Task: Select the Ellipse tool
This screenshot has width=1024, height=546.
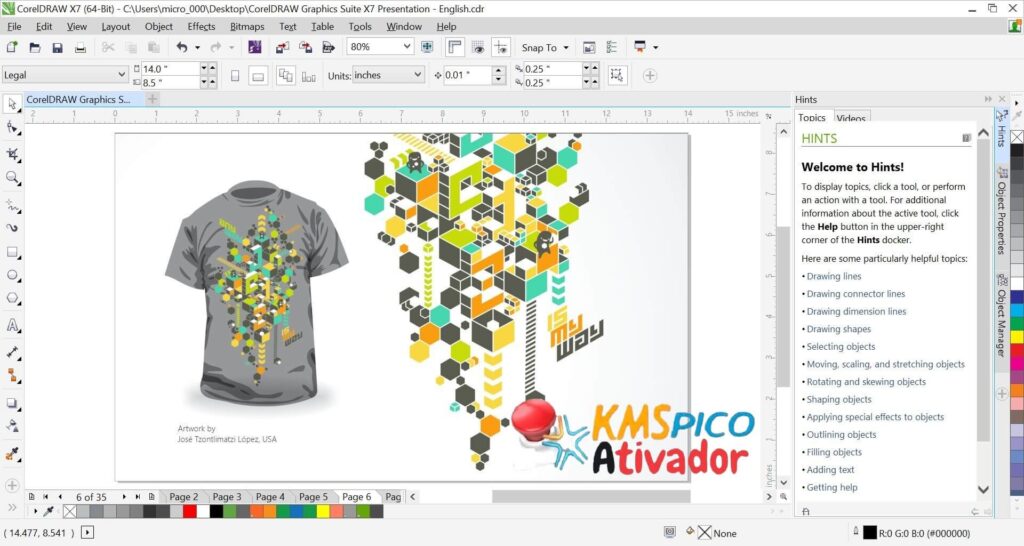Action: [12, 275]
